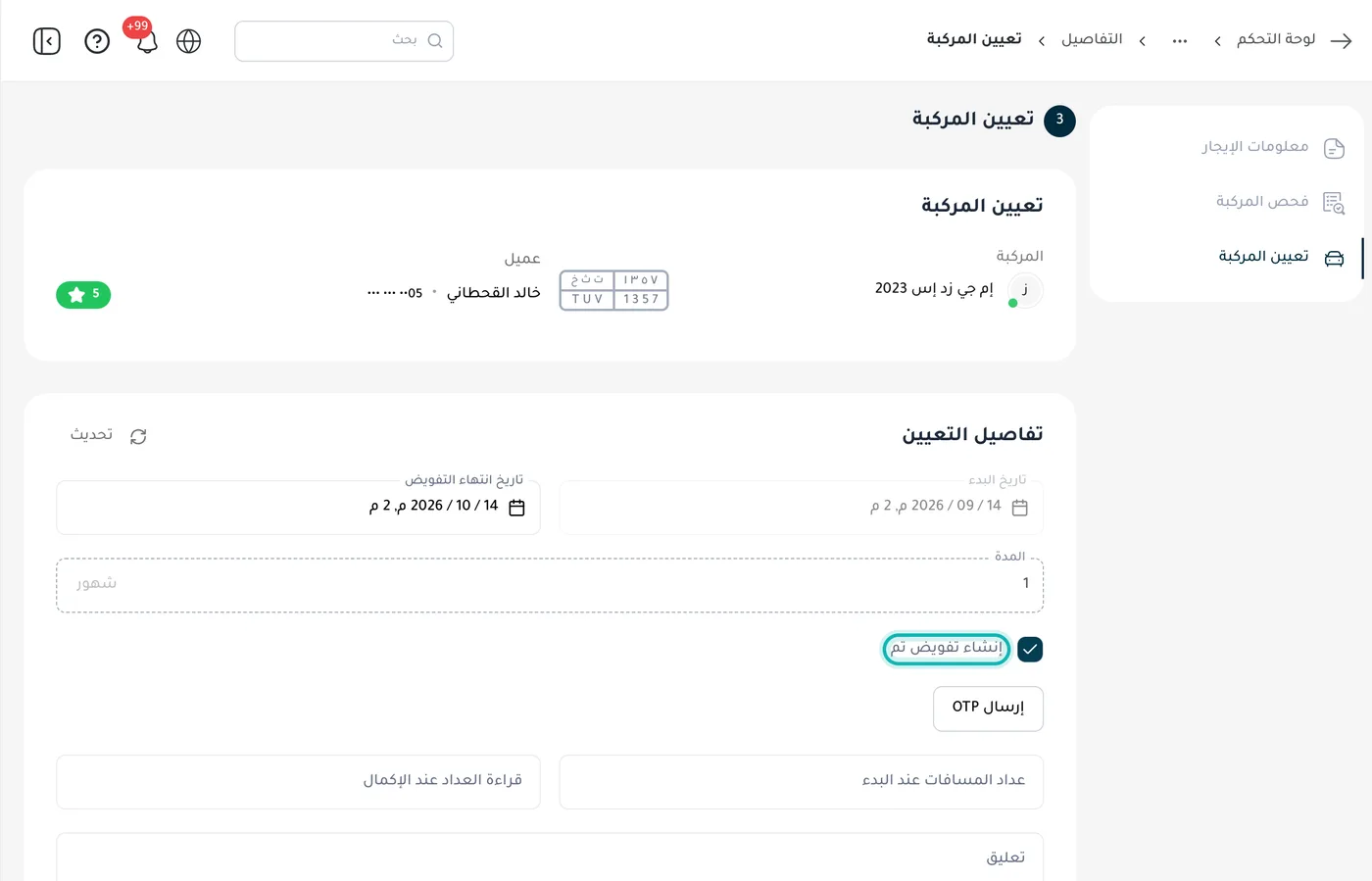
Task: Open the help question mark icon
Action: 97,41
